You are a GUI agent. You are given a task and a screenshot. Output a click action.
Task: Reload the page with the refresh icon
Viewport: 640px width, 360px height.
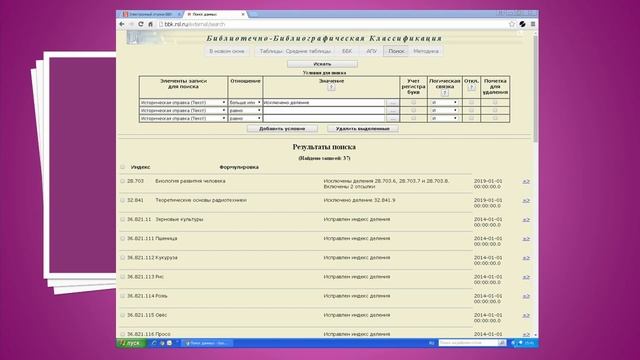tap(141, 24)
